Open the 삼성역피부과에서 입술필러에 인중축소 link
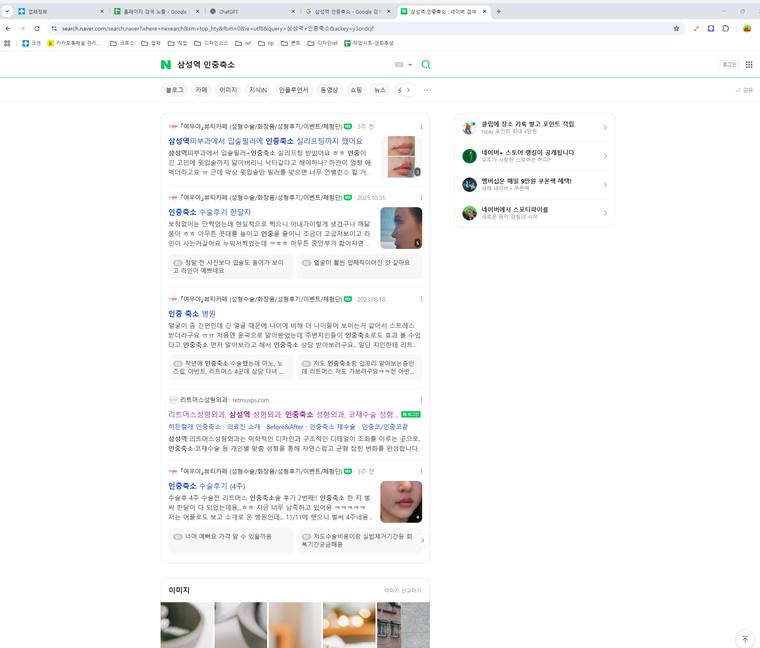760x648 pixels. (x=265, y=141)
